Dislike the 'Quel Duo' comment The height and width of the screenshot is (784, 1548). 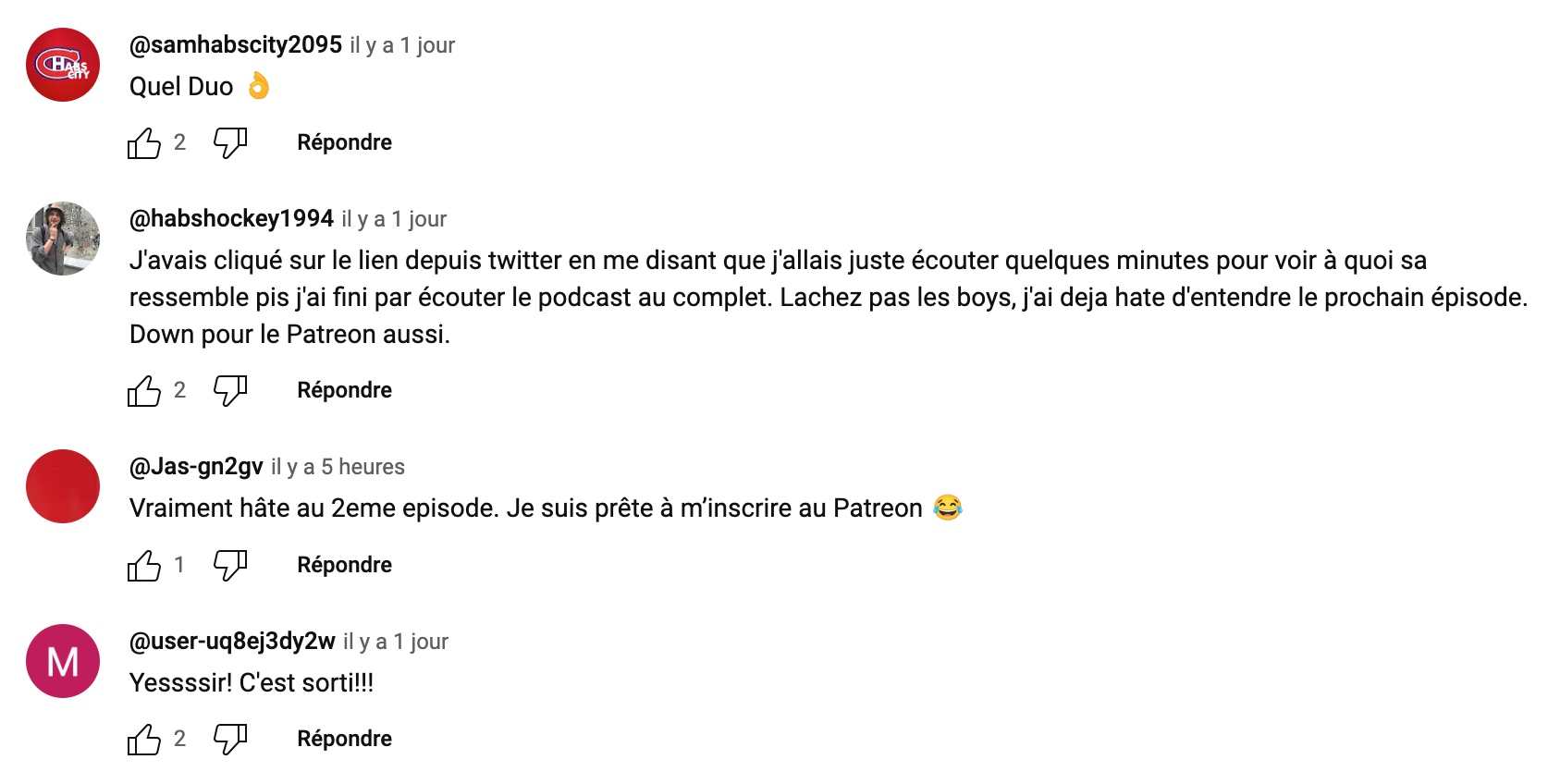click(230, 142)
